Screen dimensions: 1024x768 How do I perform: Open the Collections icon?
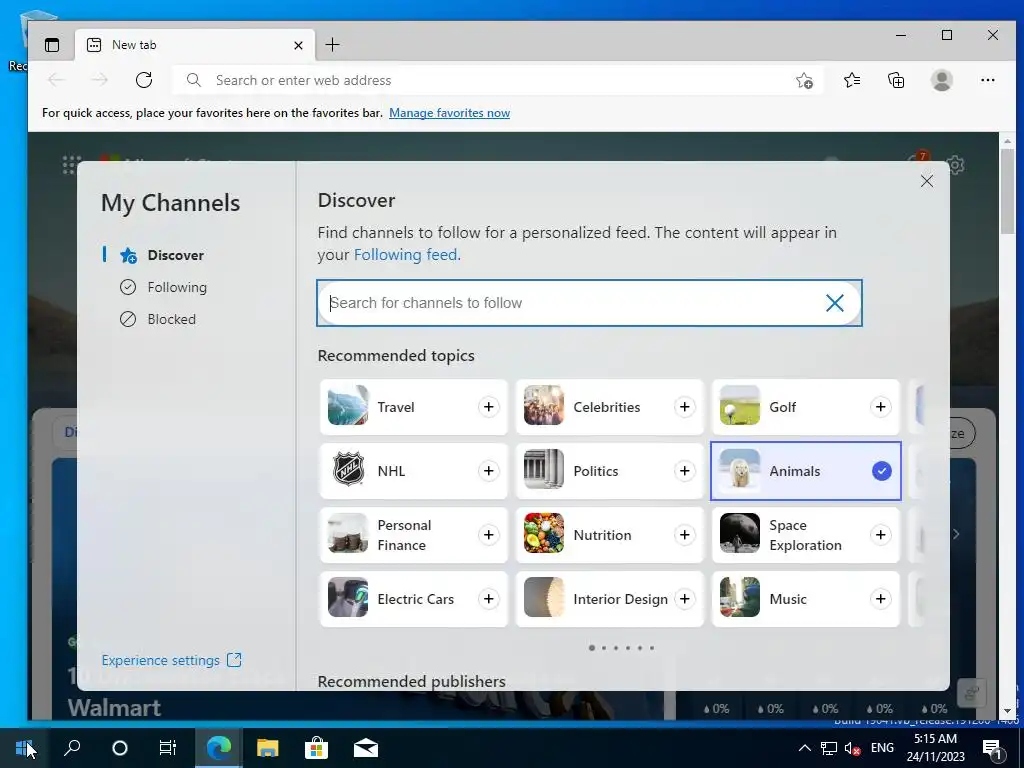click(x=896, y=80)
